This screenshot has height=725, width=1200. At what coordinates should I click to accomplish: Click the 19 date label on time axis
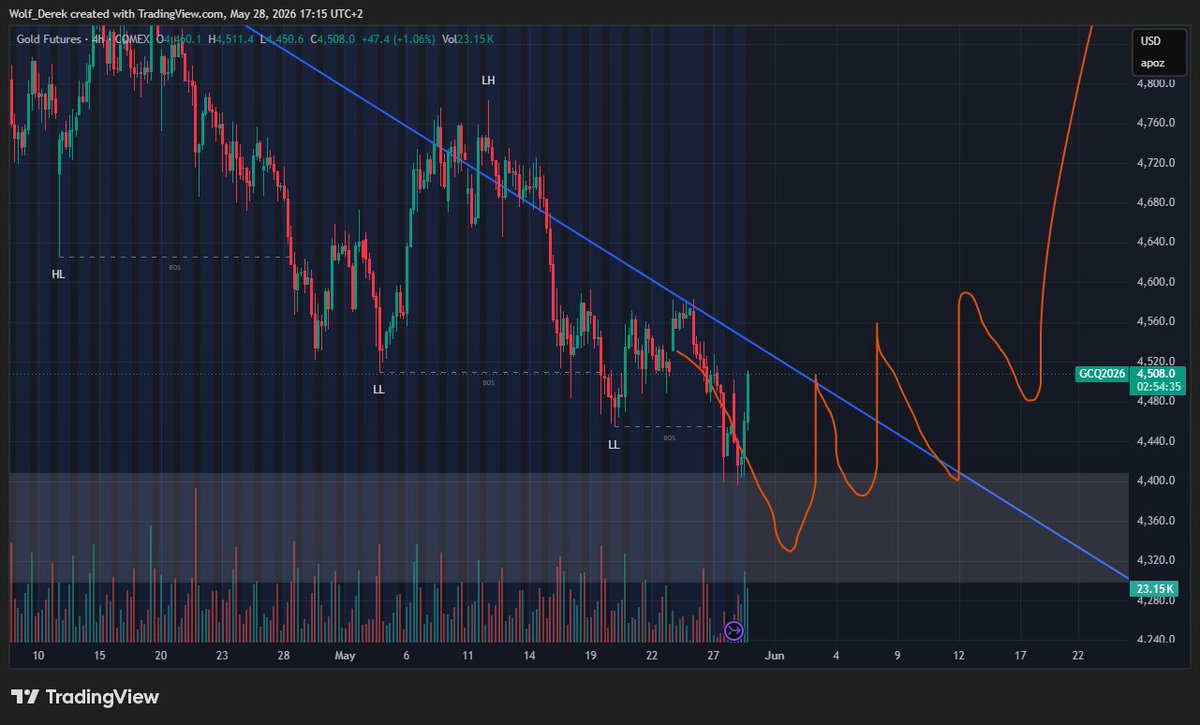pos(591,656)
